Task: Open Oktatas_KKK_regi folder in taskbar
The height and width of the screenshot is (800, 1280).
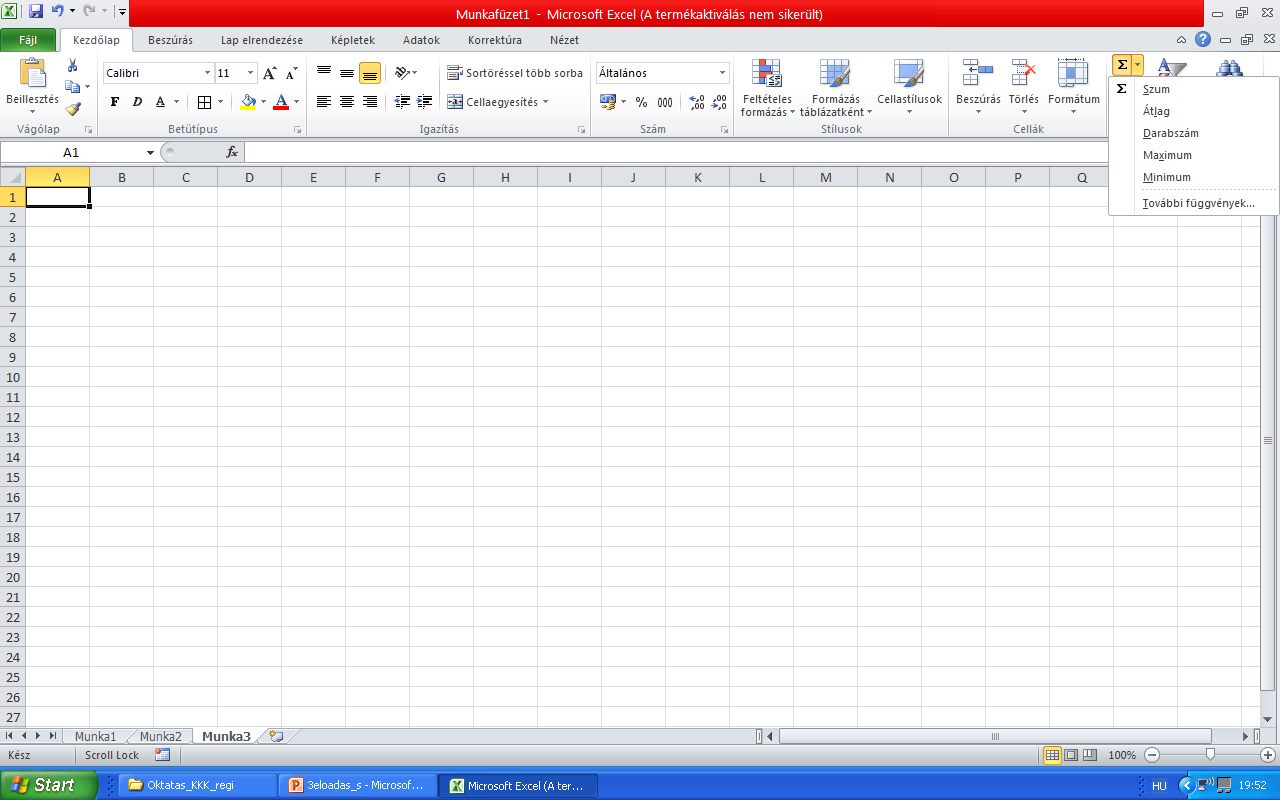Action: pyautogui.click(x=198, y=785)
